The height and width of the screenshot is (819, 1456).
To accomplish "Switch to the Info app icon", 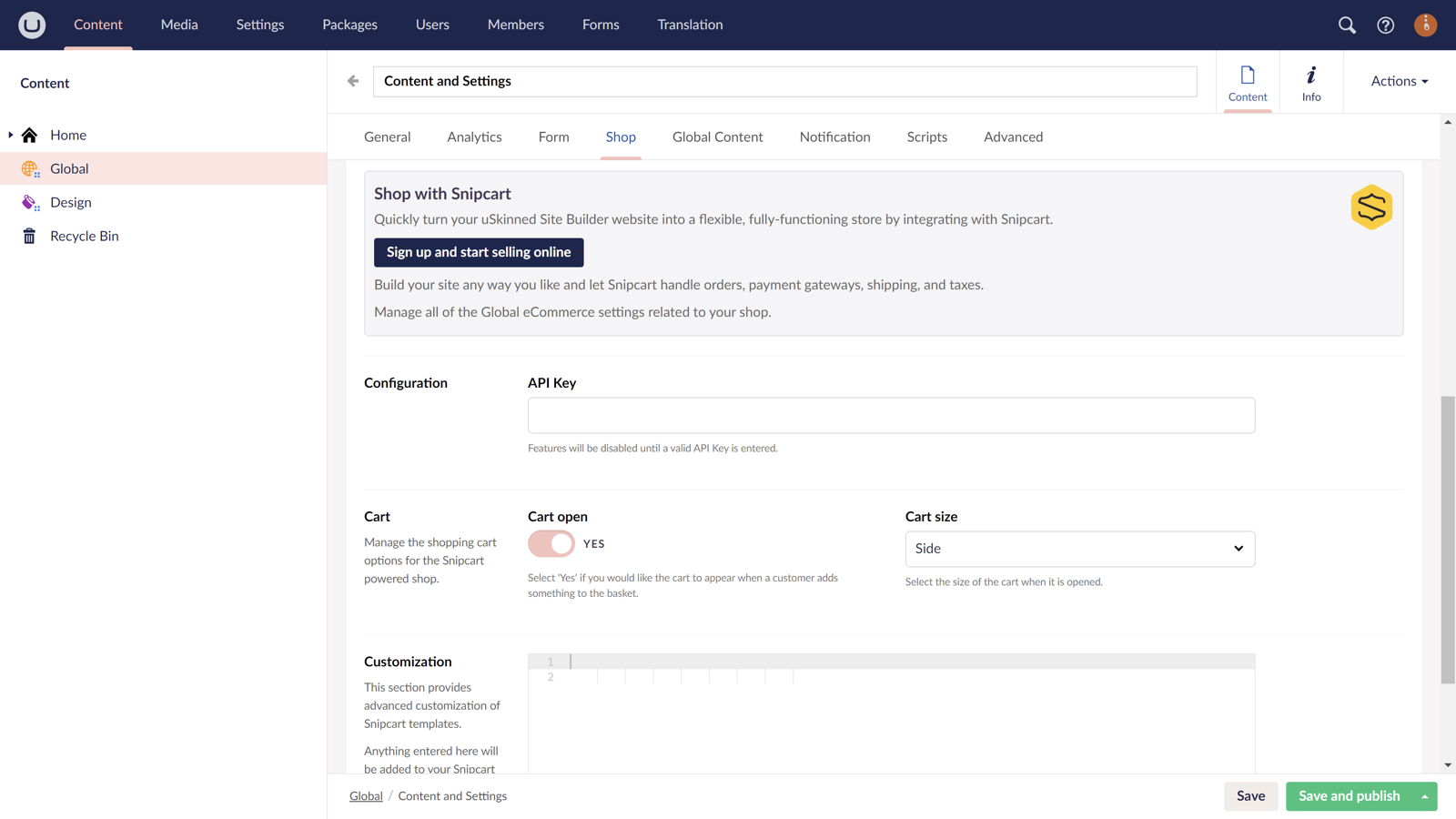I will click(x=1310, y=82).
